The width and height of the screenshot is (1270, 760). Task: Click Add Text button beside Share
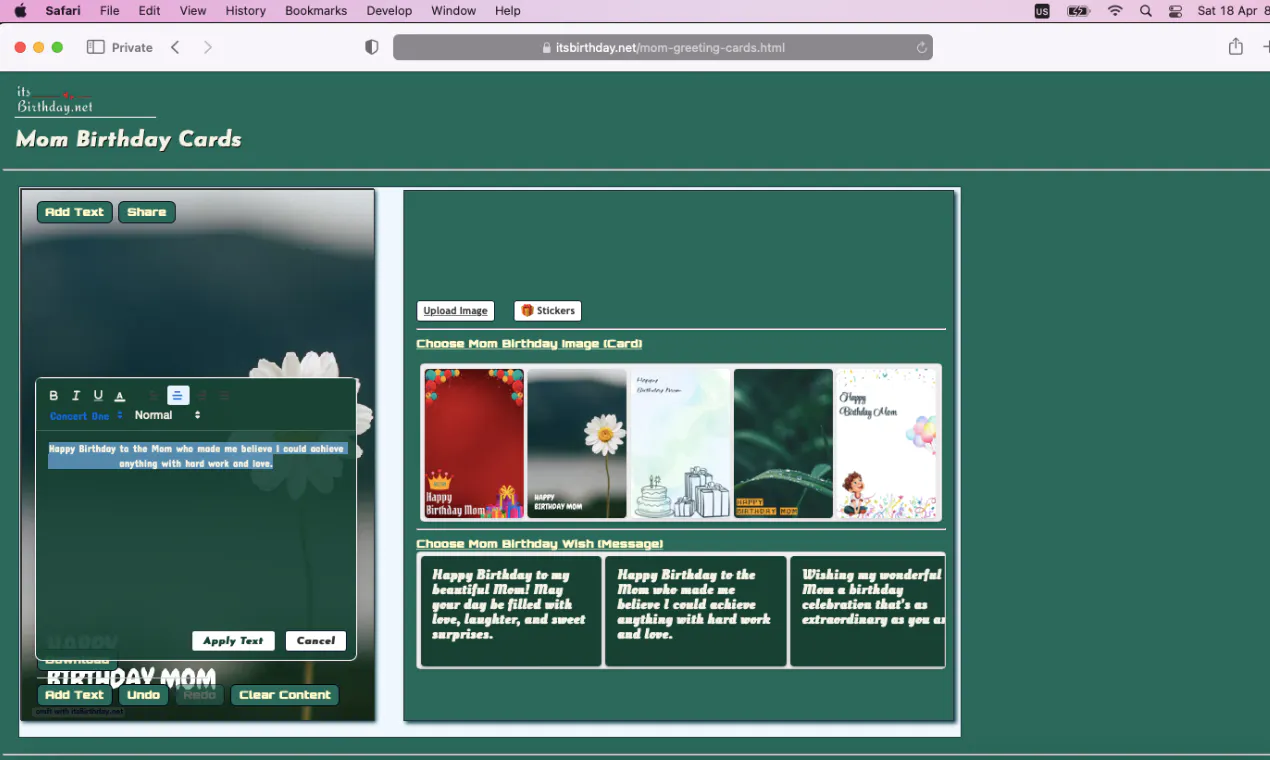[x=75, y=212]
